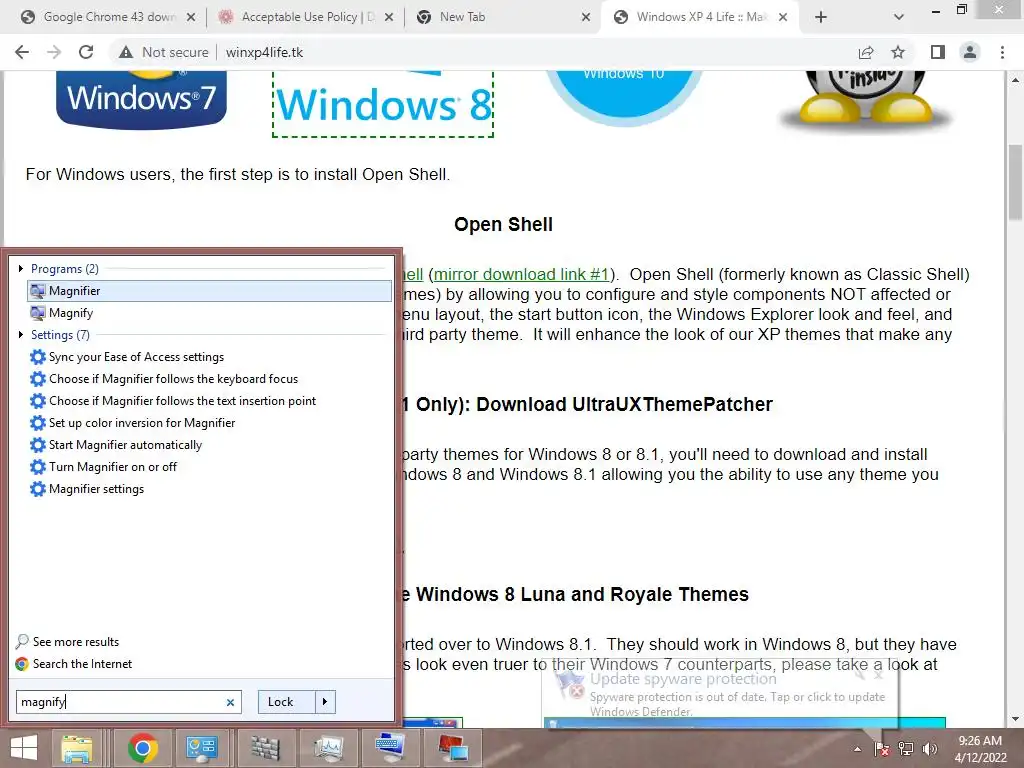Click the Magnify program icon
Screen dimensions: 1024x768
tap(38, 313)
